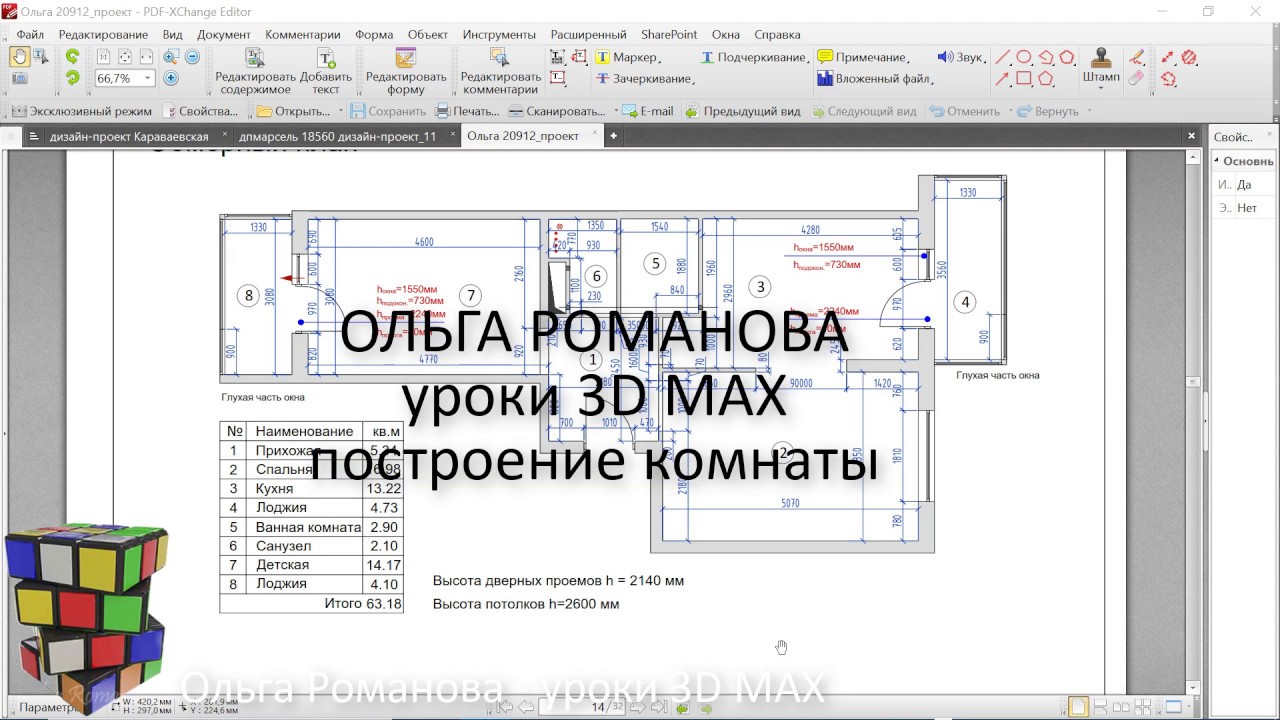The height and width of the screenshot is (720, 1280).
Task: Select the Perimeter measurement tool
Action: coord(1168,78)
